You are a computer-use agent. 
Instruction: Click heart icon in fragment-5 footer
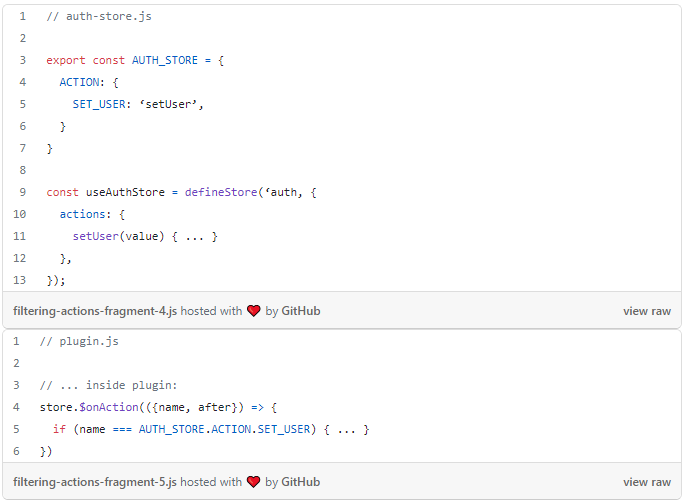[x=253, y=482]
